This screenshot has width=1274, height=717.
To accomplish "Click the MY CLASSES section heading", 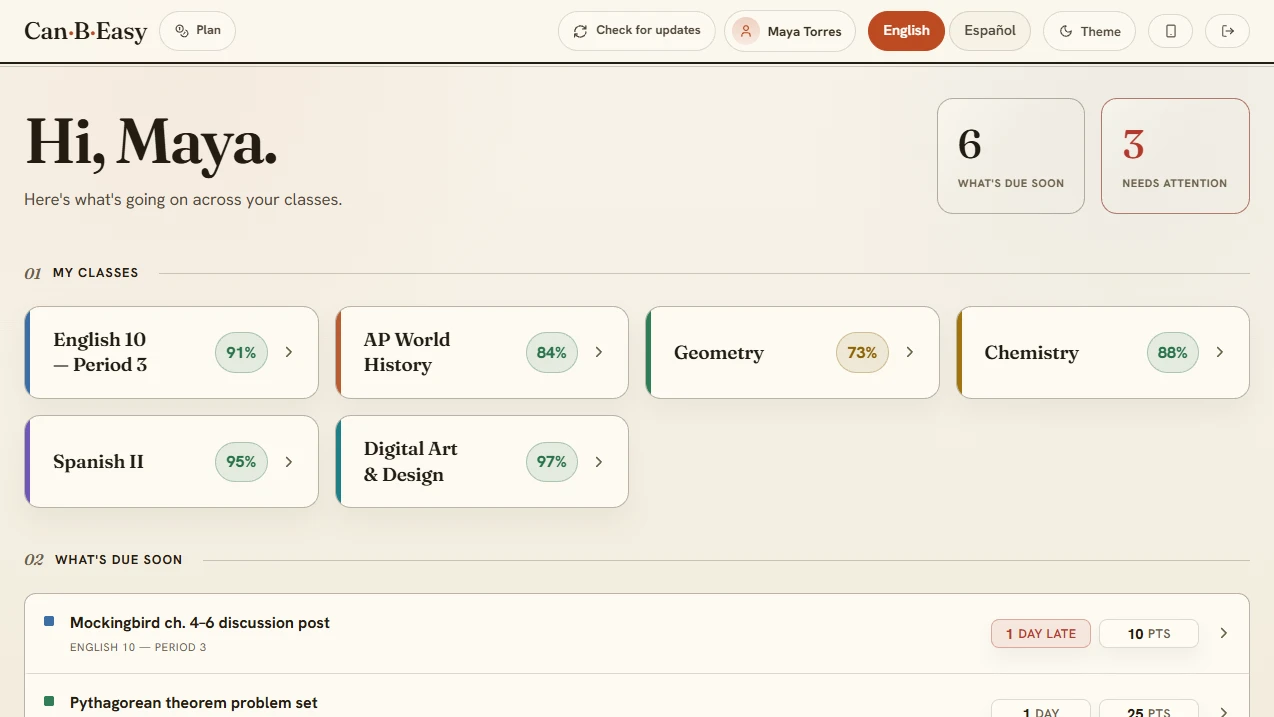I will (96, 273).
